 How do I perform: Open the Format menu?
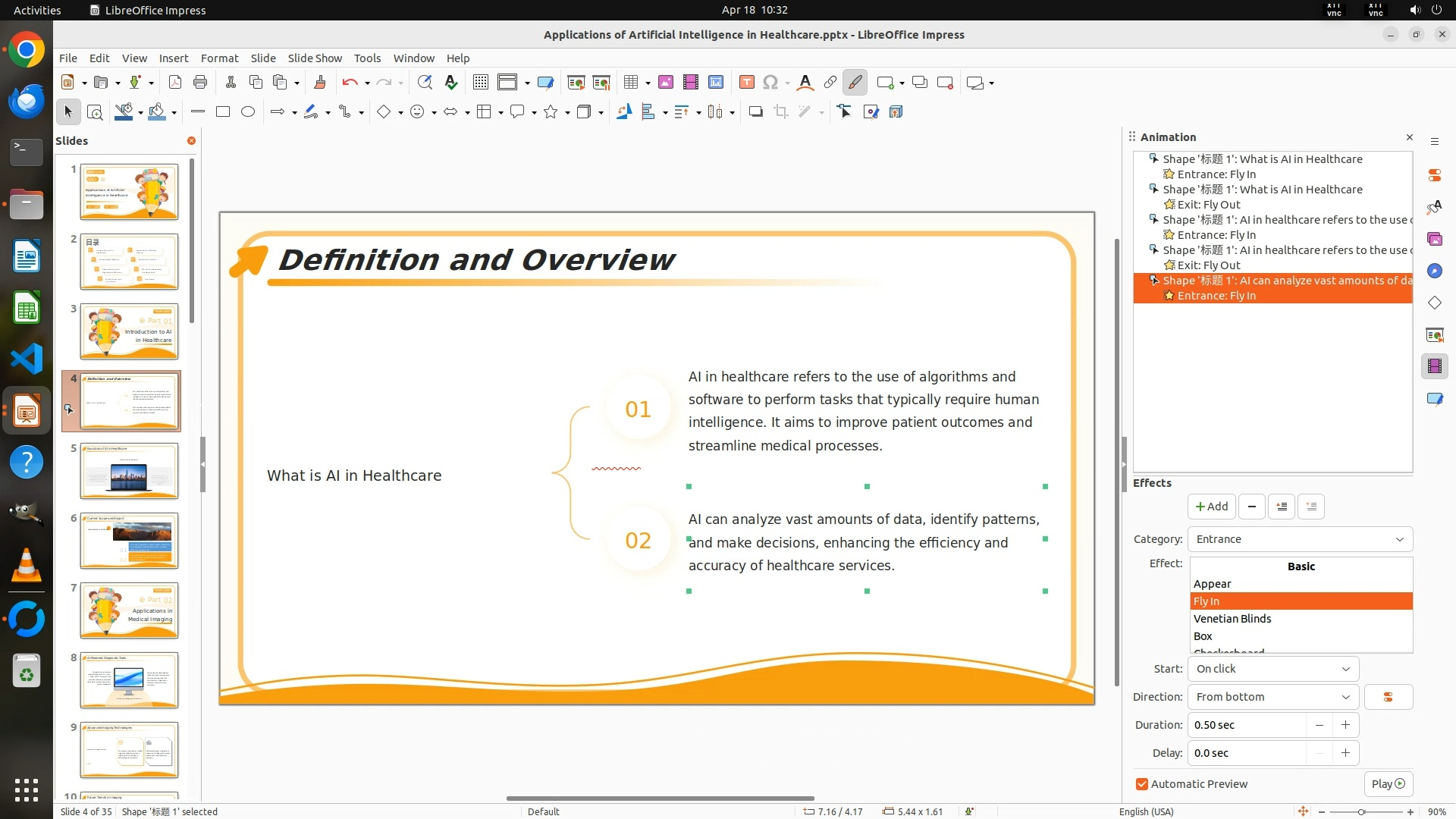tap(219, 58)
